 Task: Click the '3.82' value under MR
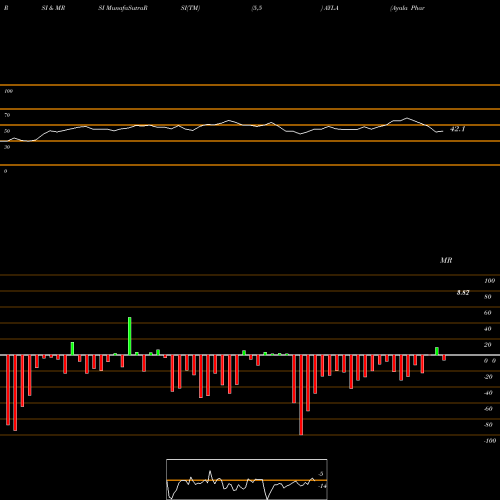[463, 293]
